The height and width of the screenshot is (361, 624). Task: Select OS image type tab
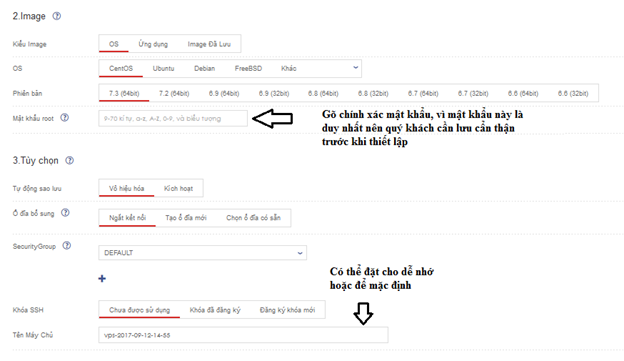tap(114, 44)
